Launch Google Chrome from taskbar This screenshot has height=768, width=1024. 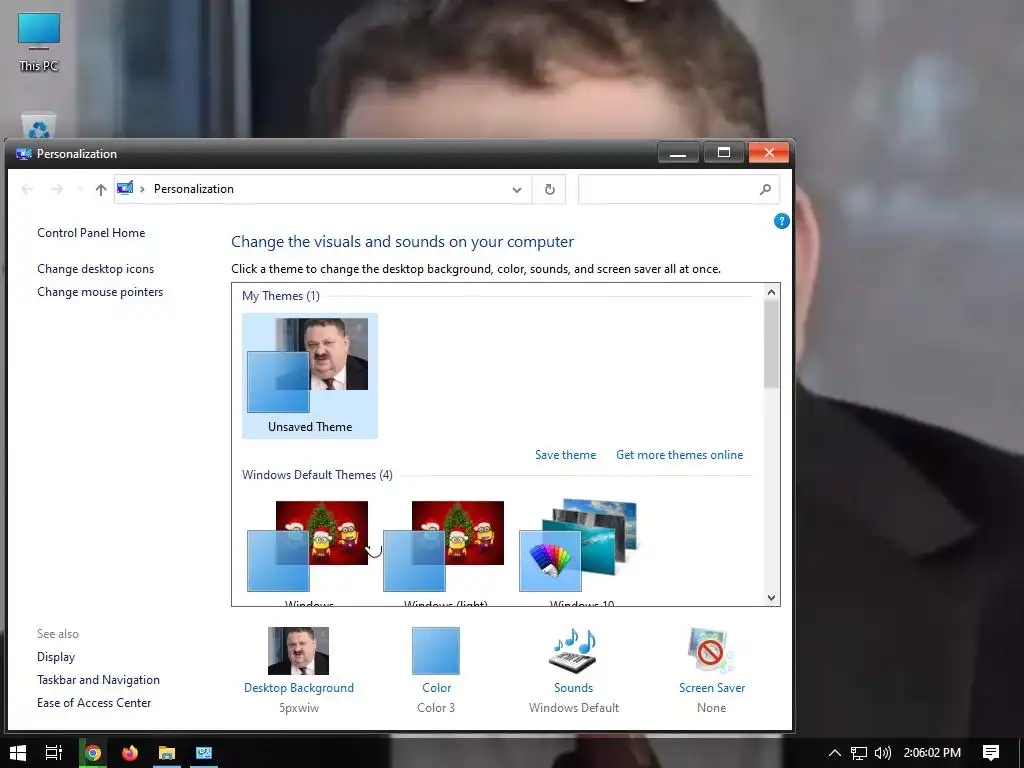tap(93, 753)
